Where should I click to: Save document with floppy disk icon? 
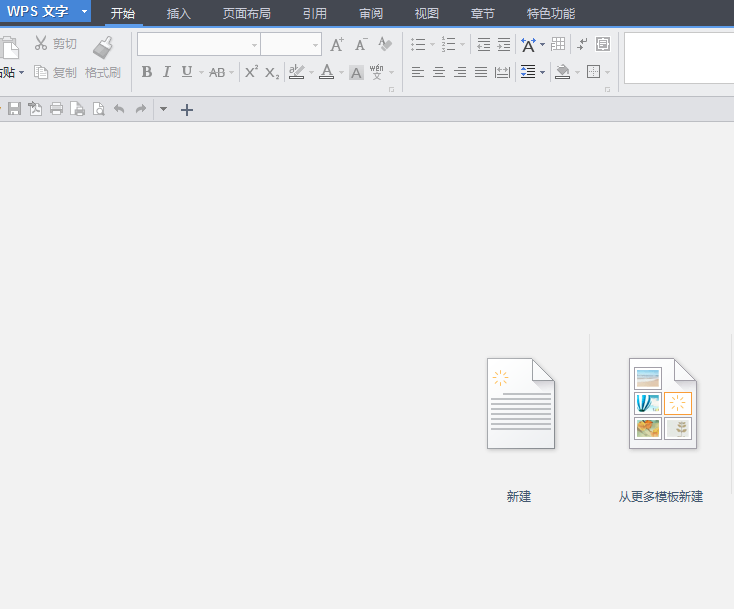click(15, 109)
